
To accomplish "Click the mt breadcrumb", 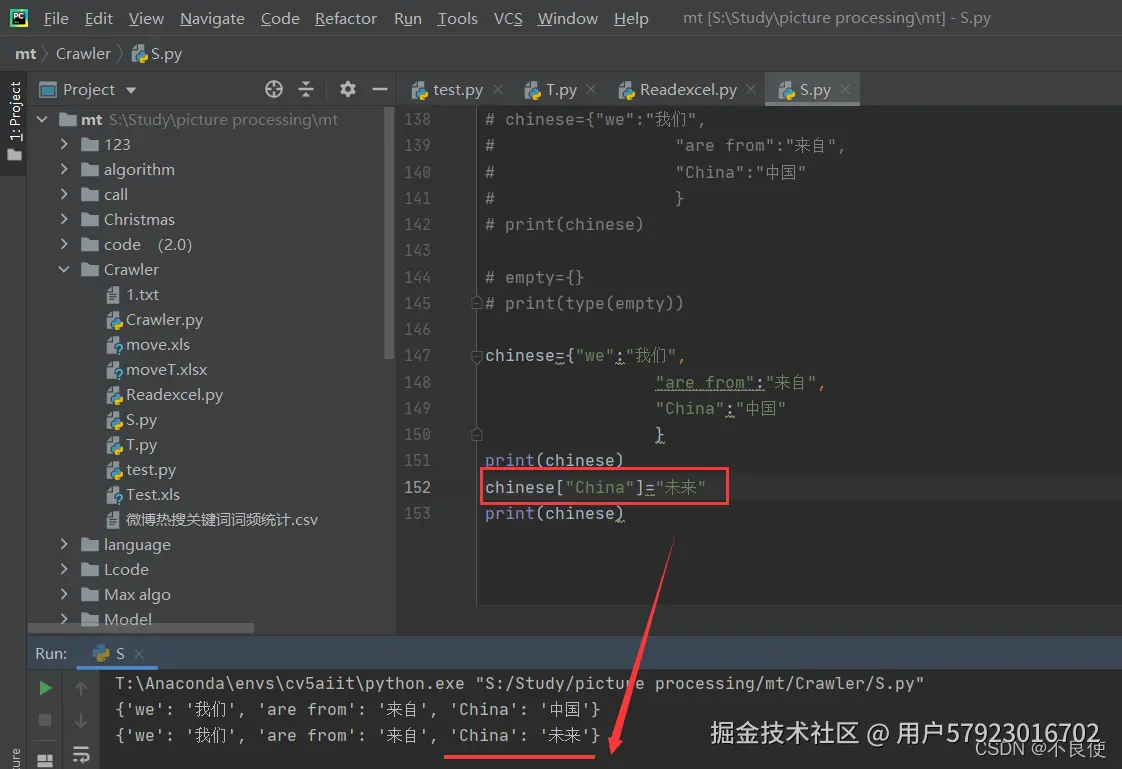I will (x=26, y=54).
